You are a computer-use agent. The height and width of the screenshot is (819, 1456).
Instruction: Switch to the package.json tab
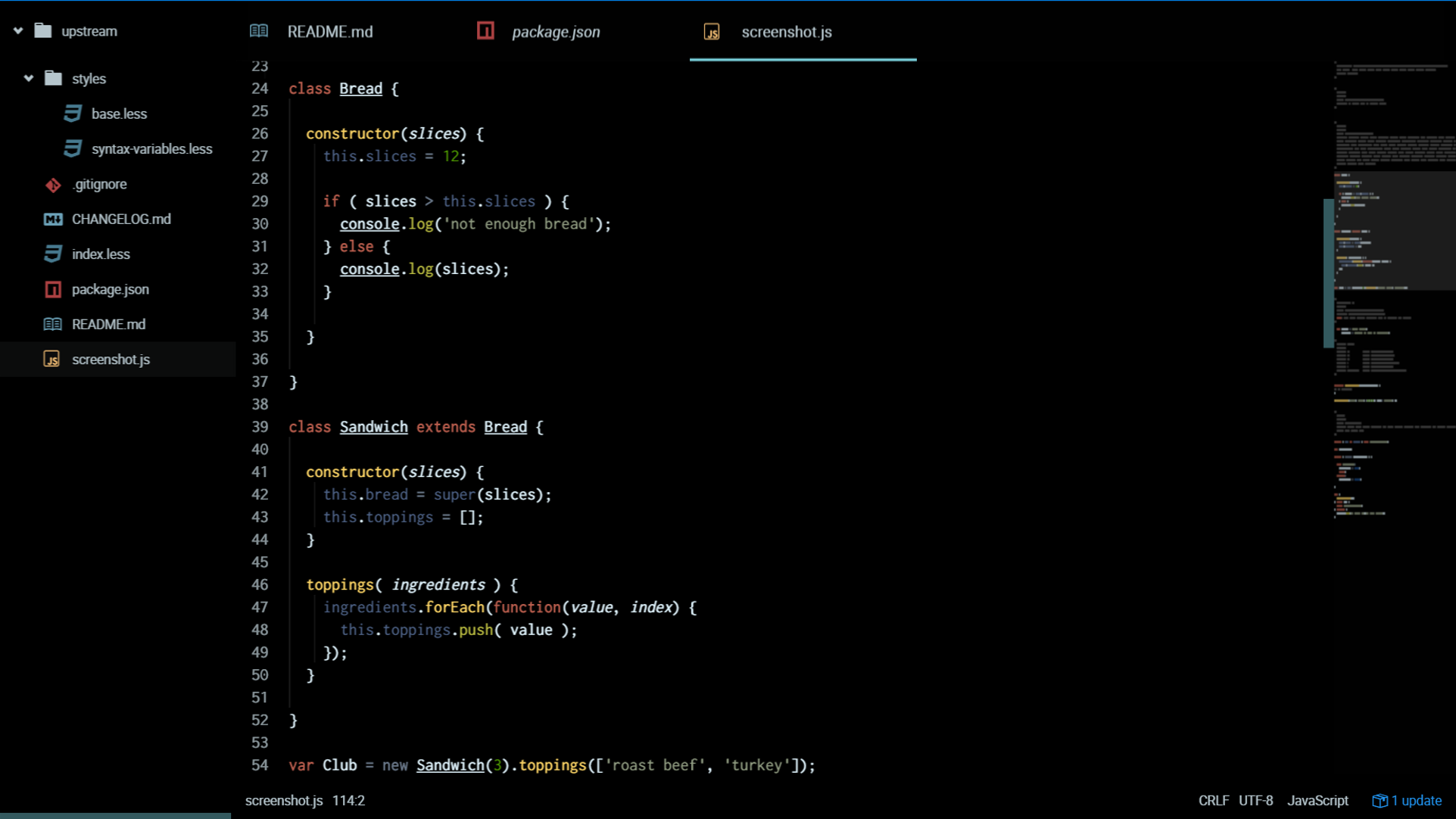[x=556, y=32]
